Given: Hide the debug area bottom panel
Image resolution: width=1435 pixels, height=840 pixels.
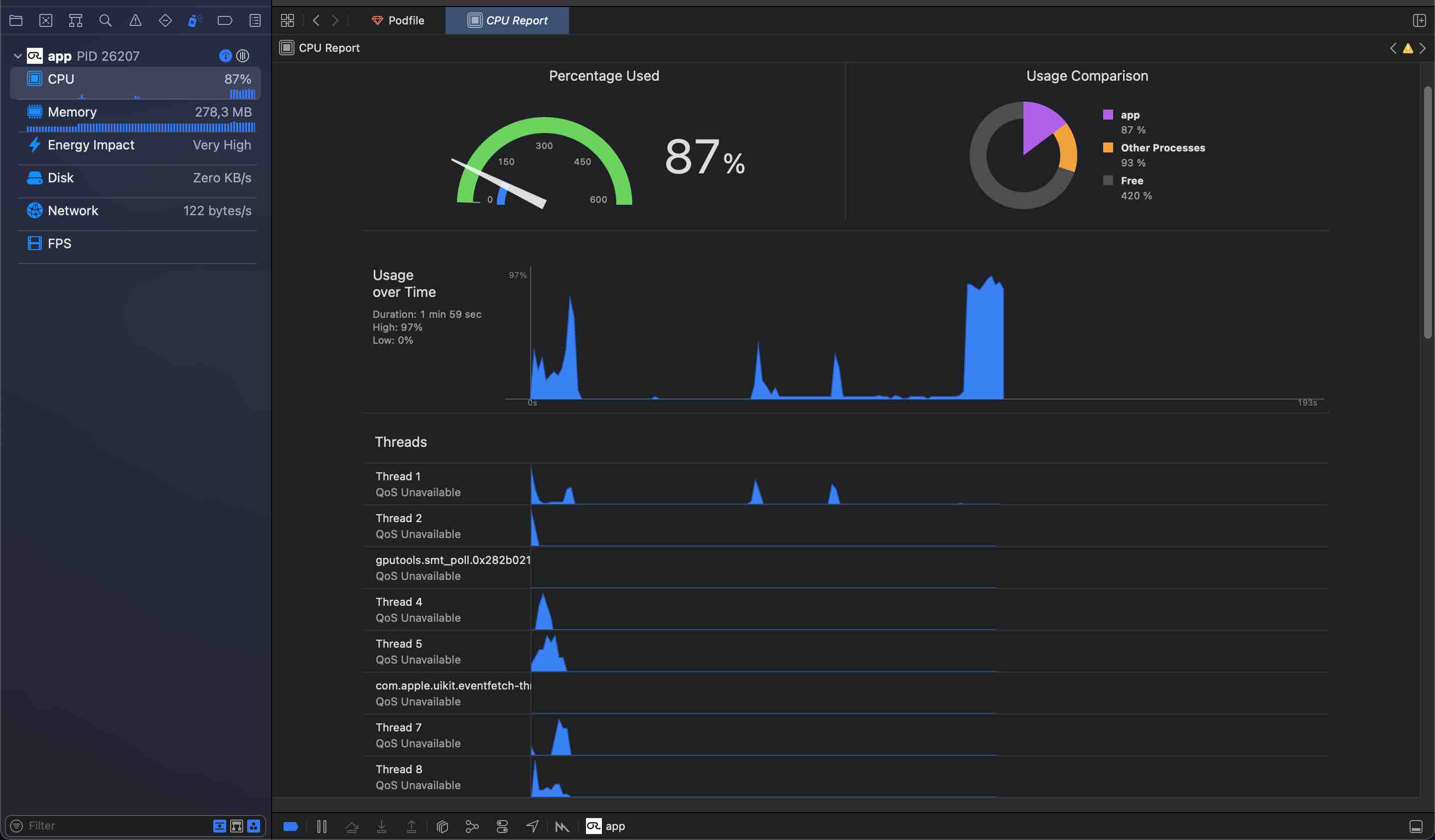Looking at the screenshot, I should click(x=1415, y=826).
